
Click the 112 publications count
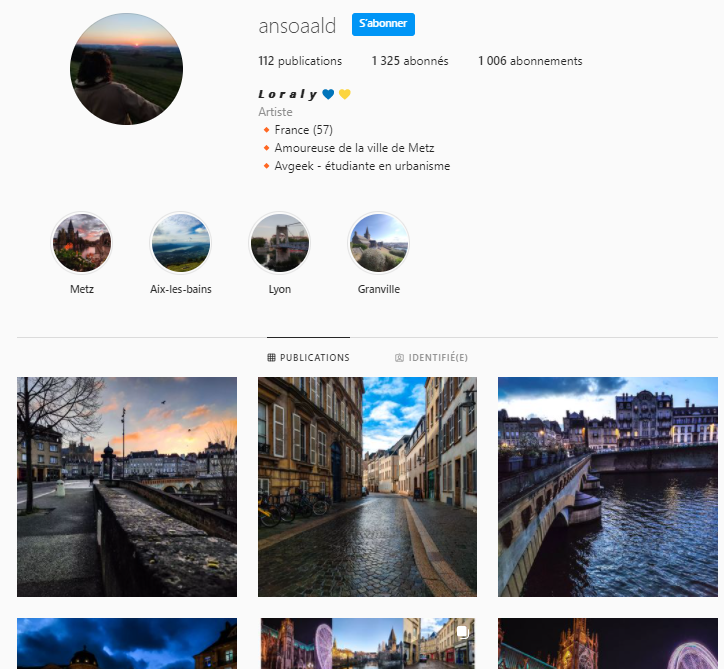click(300, 61)
